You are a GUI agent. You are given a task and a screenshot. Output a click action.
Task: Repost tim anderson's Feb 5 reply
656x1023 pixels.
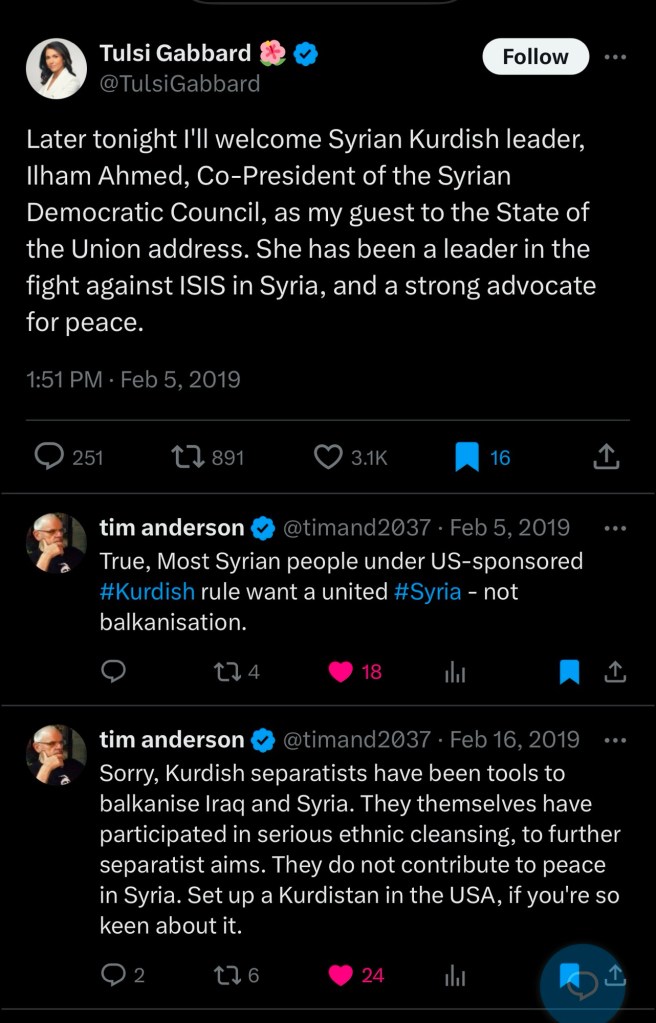tap(227, 672)
